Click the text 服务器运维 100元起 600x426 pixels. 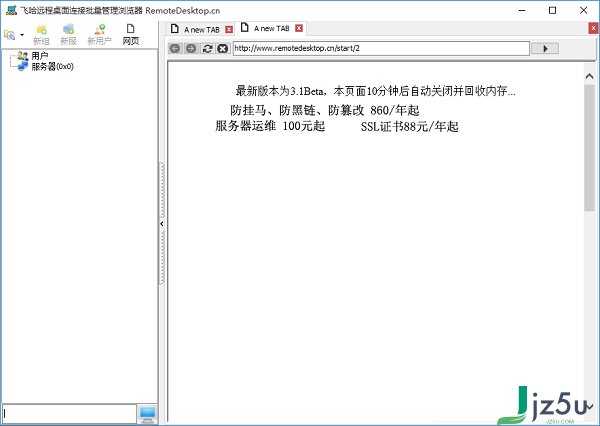click(x=270, y=126)
